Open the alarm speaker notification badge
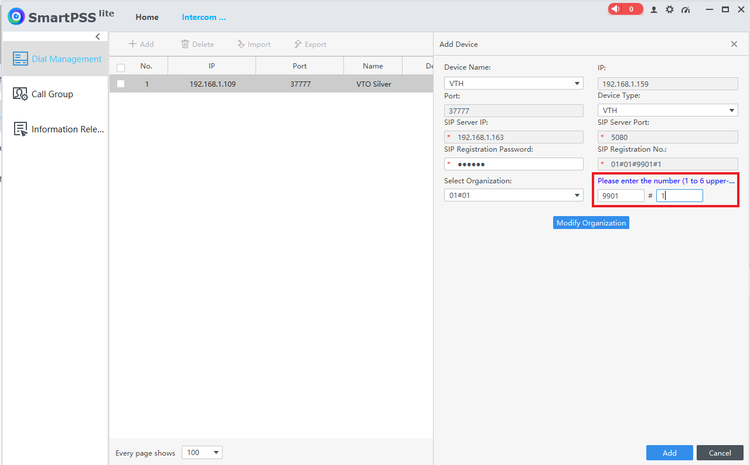The width and height of the screenshot is (750, 465). (625, 9)
